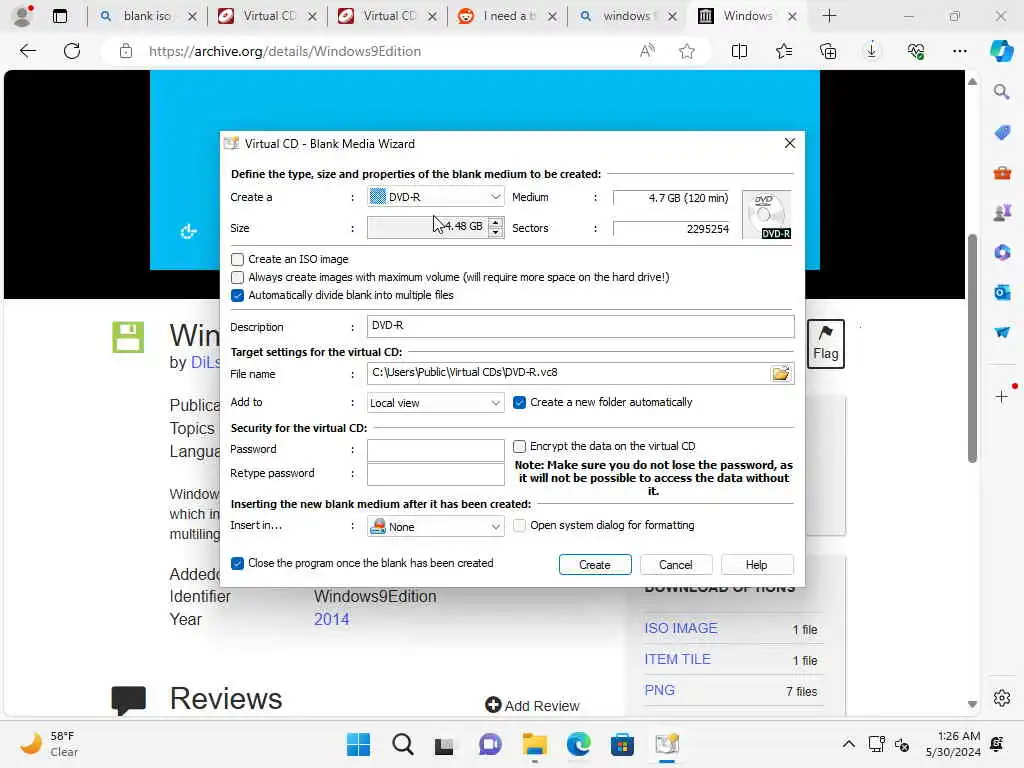Switch to the first Virtual CD tab

pos(267,16)
